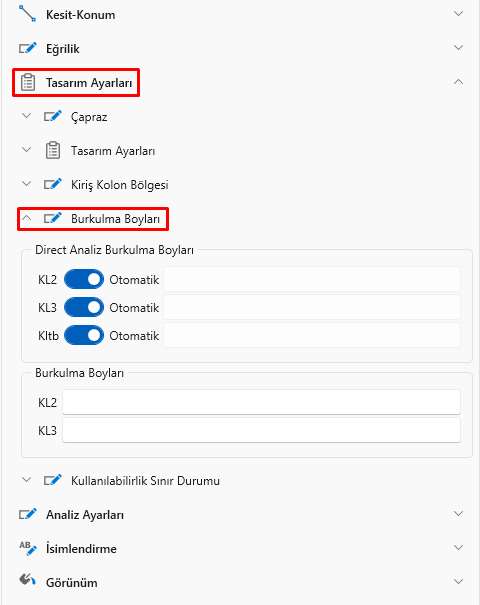Turn off the KL3 Otomatik switch
Image resolution: width=480 pixels, height=605 pixels.
[x=84, y=308]
